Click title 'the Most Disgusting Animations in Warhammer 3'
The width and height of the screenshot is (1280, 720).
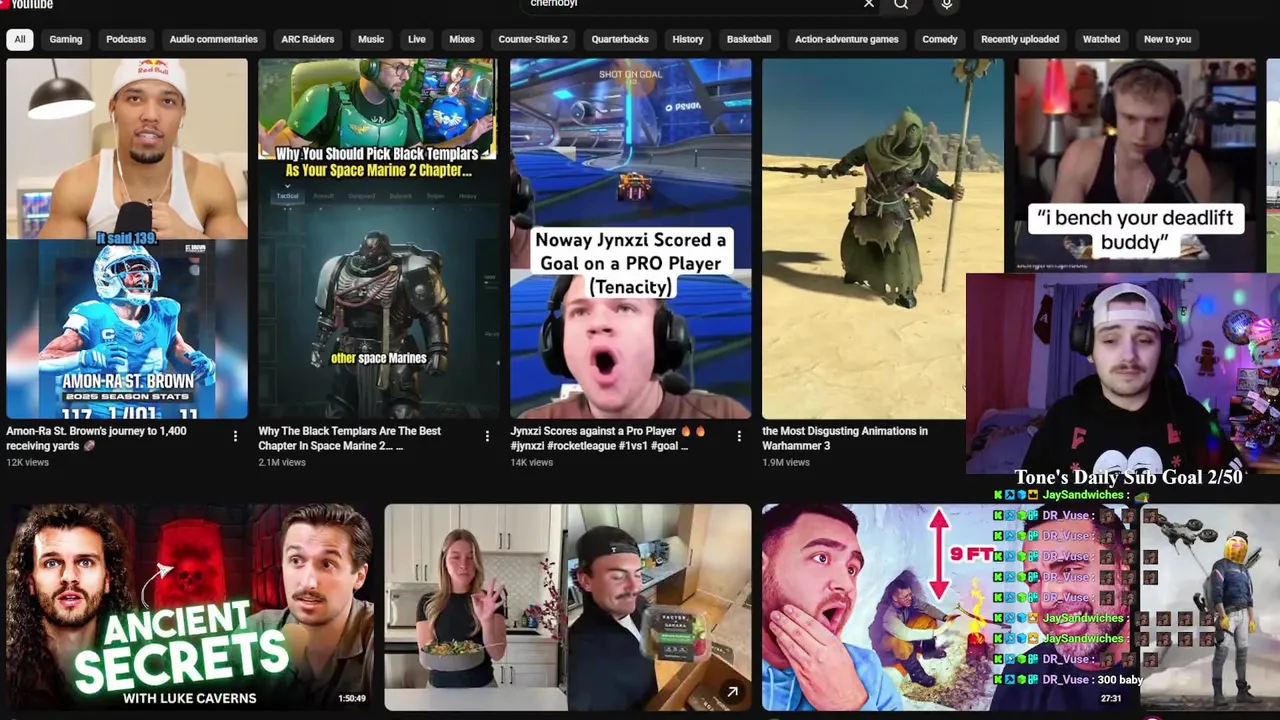click(x=845, y=438)
